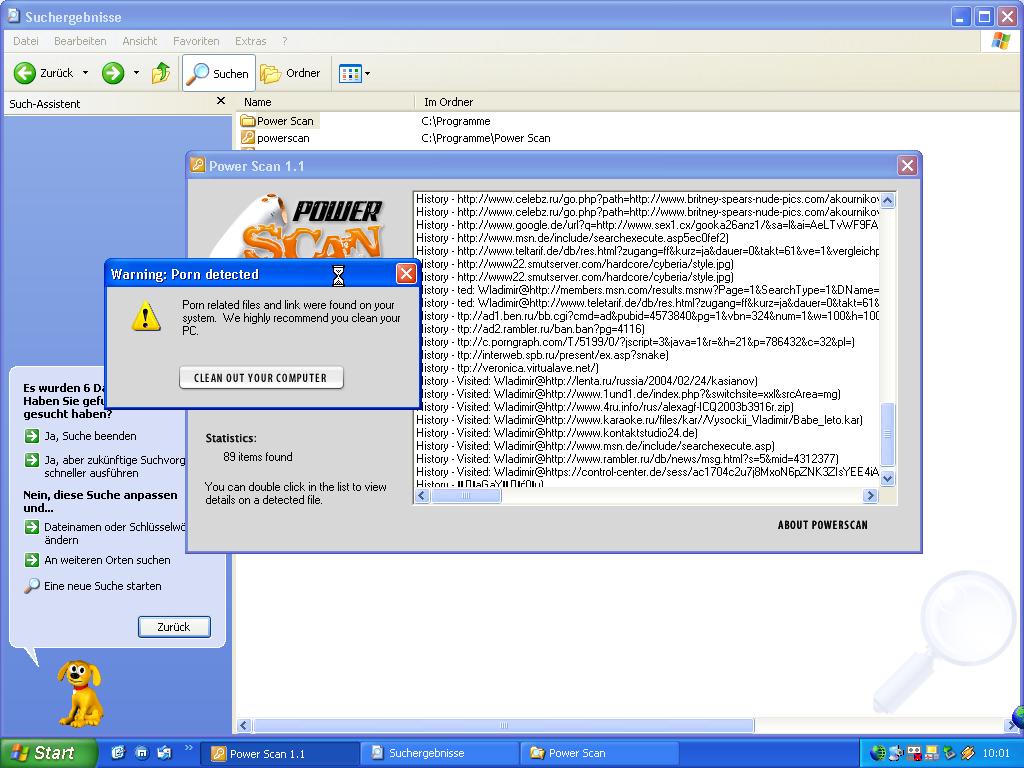Open the dropdown arrow next to toolbar Zurück
The image size is (1024, 768).
click(86, 73)
